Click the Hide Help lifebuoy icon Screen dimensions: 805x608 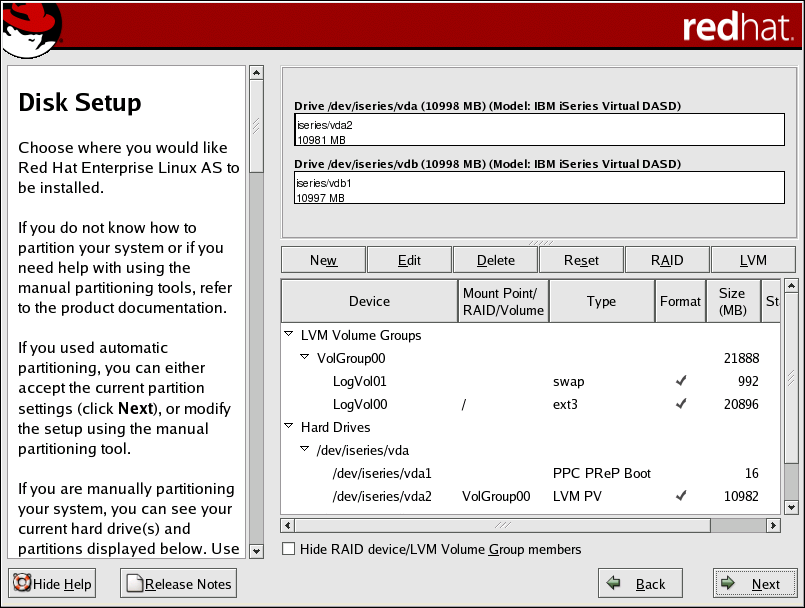point(21,584)
